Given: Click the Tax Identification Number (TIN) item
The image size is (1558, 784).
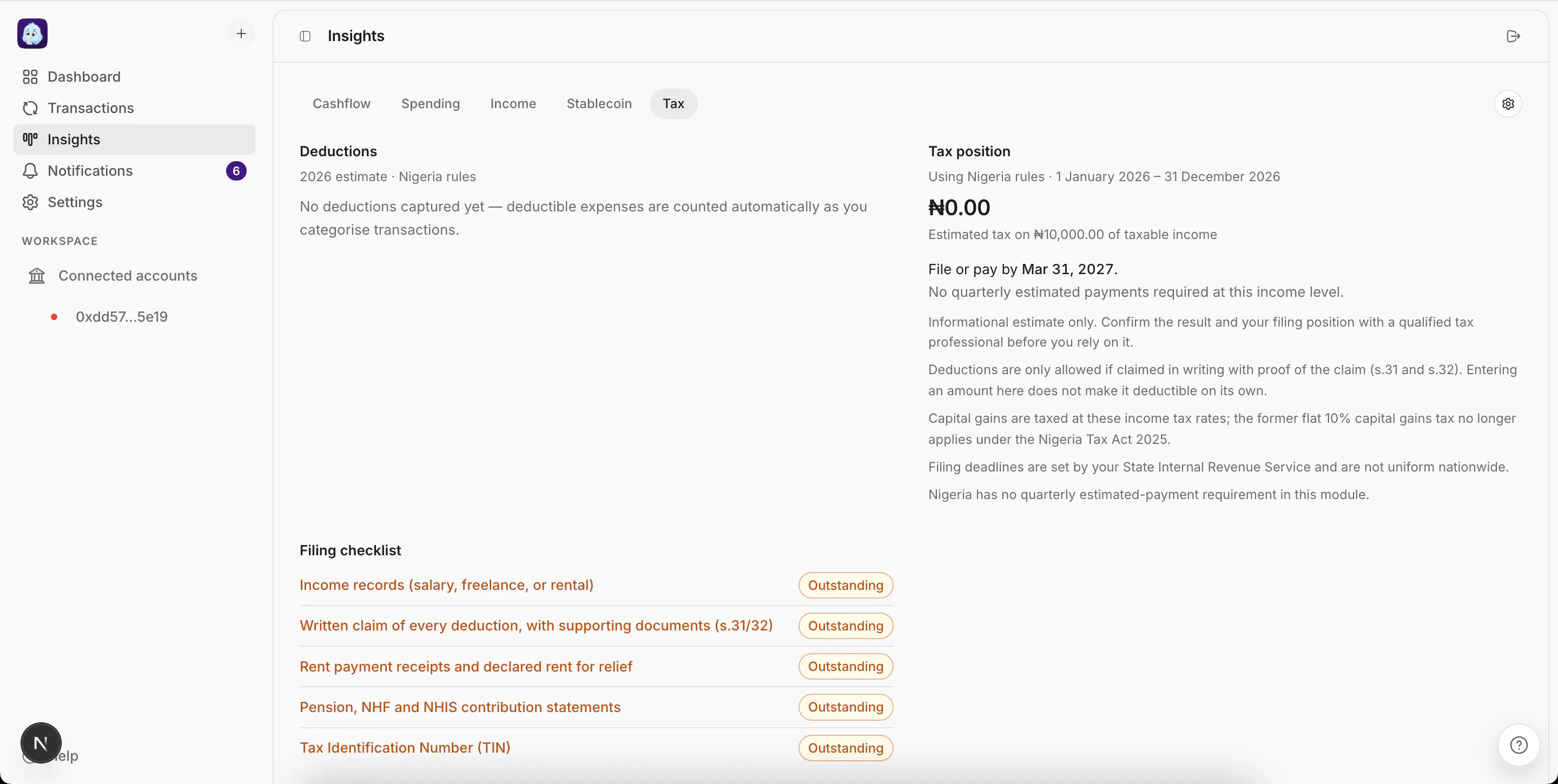Looking at the screenshot, I should (405, 748).
